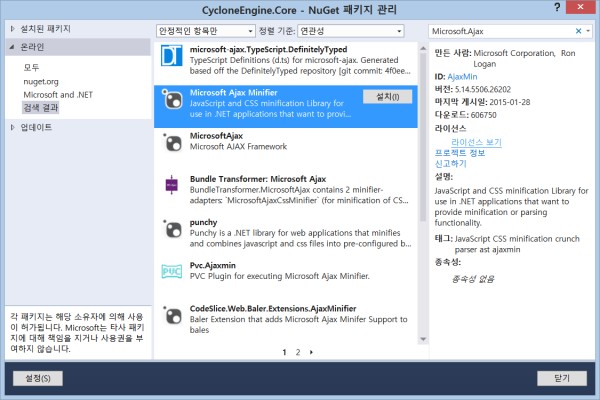This screenshot has width=600, height=400.
Task: Open the AjaxMin ID link
Action: 462,77
